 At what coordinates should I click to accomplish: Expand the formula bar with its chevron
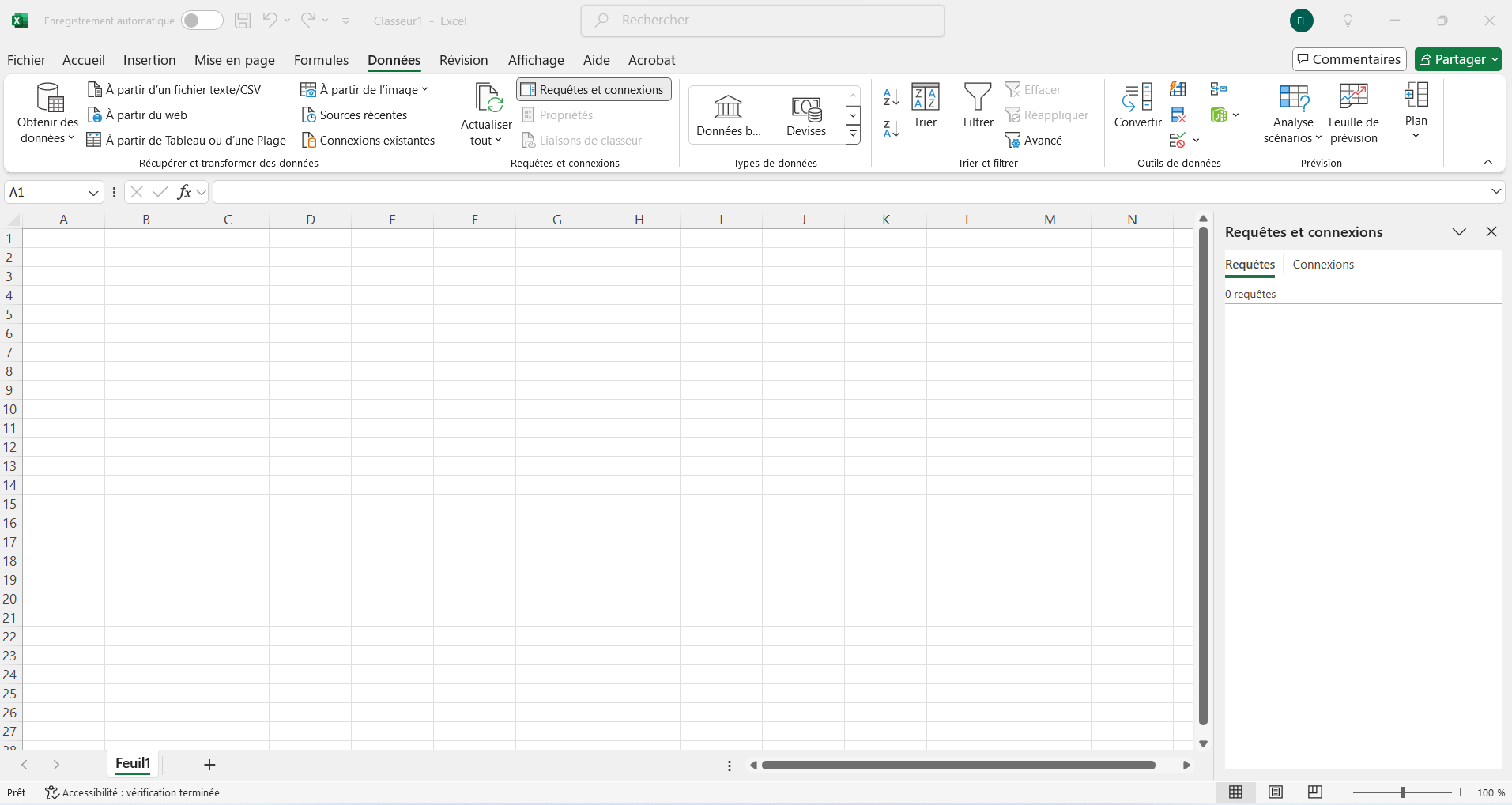[x=1495, y=192]
